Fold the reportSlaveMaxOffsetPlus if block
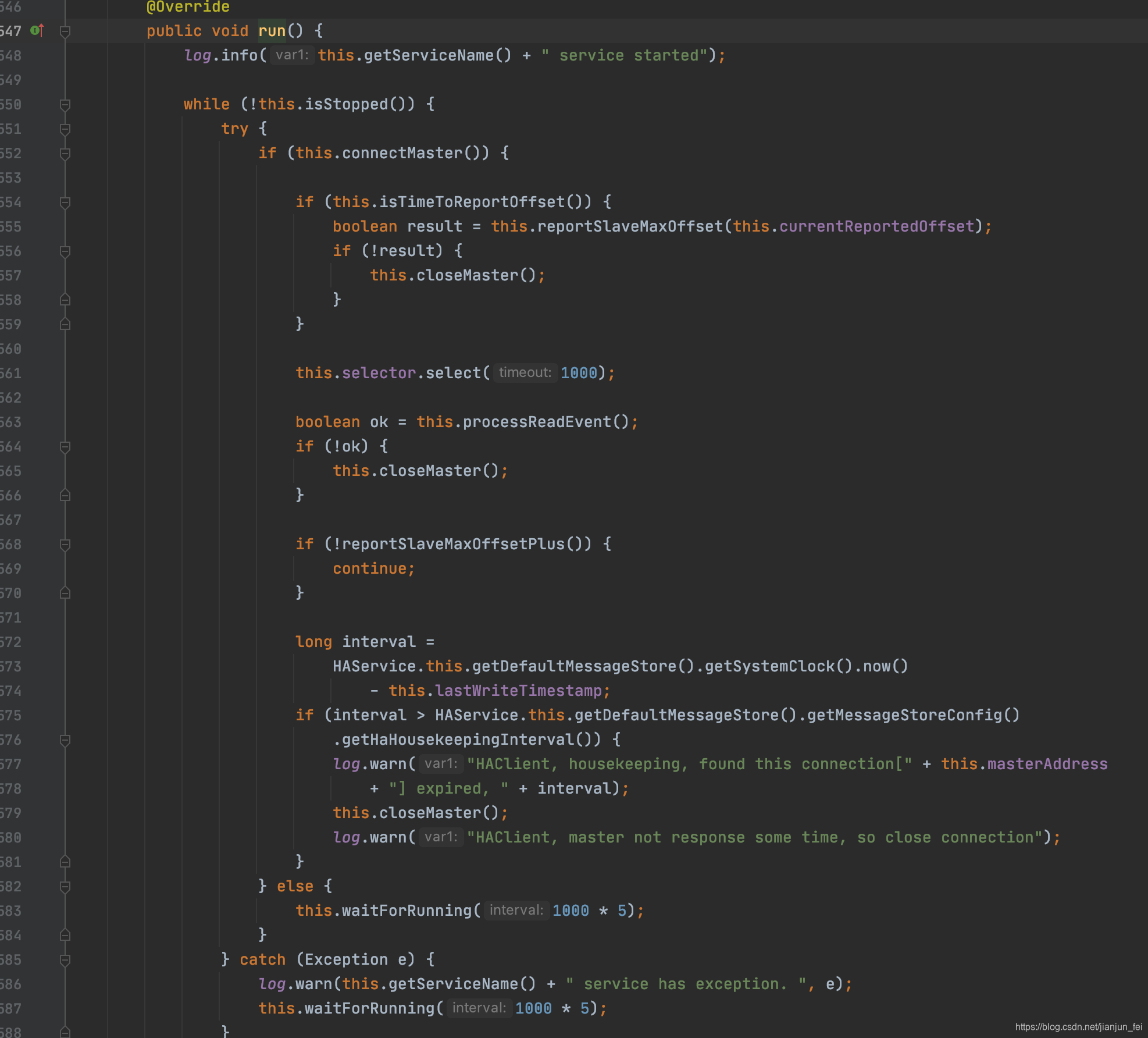This screenshot has height=1038, width=1148. coord(65,545)
